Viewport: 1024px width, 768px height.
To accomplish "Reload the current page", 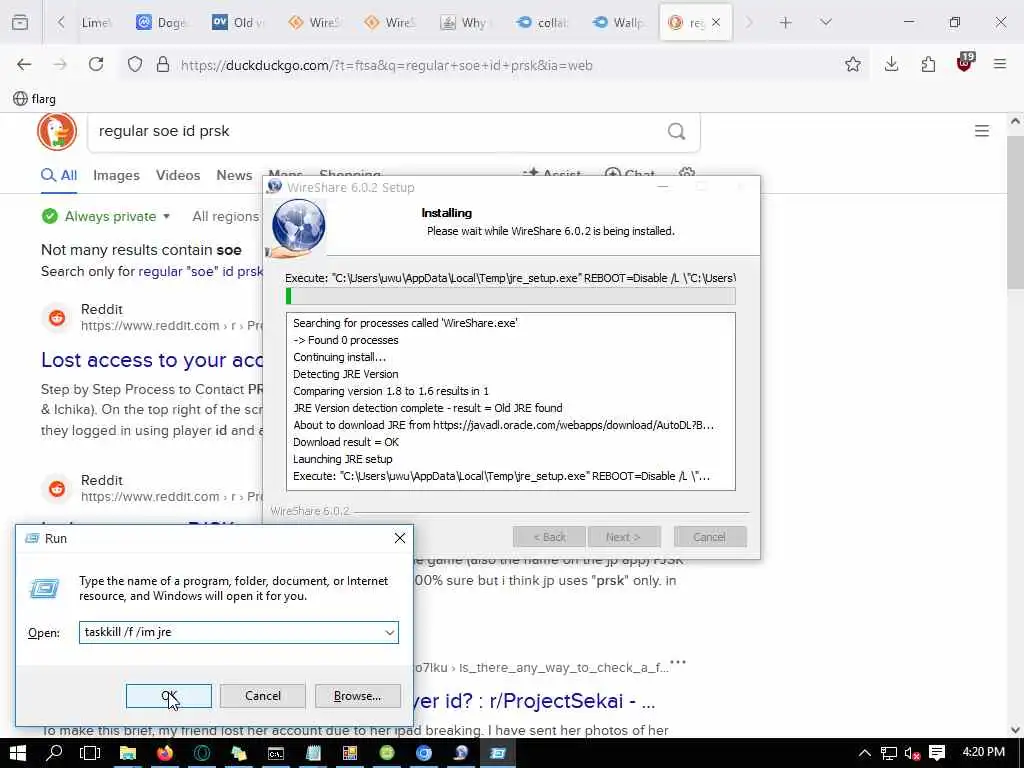I will tap(96, 64).
